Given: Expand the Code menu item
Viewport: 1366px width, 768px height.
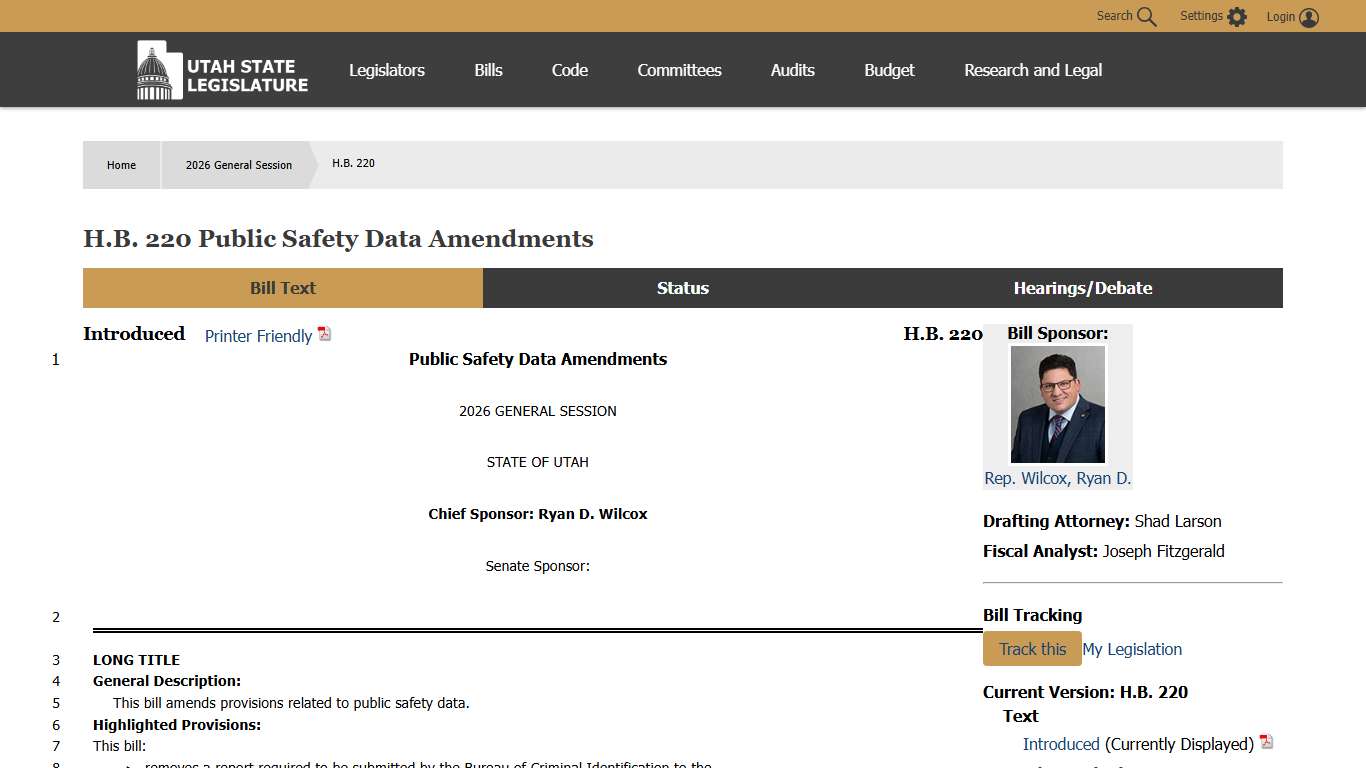Looking at the screenshot, I should coord(569,70).
